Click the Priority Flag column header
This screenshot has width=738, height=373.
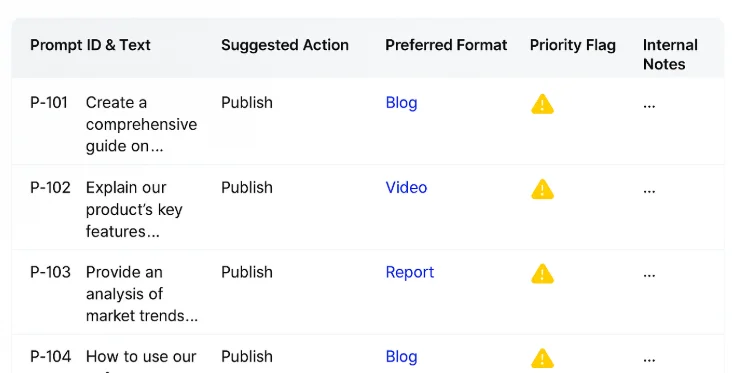(x=573, y=45)
